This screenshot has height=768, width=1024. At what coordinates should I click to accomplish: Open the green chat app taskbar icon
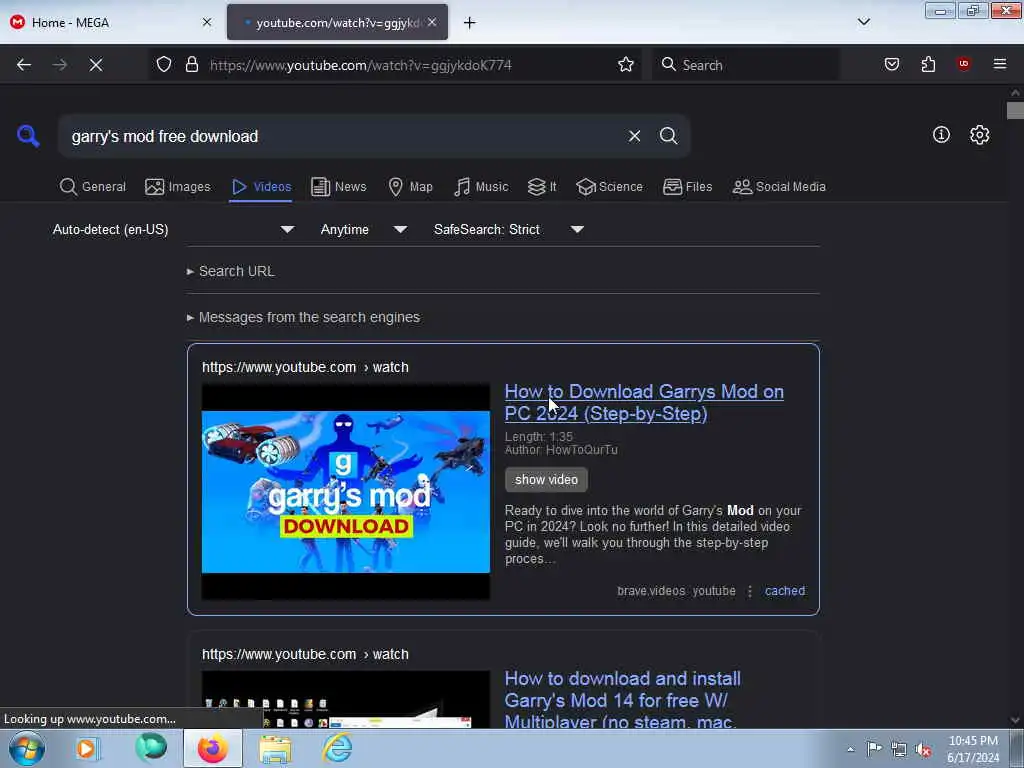pos(151,748)
